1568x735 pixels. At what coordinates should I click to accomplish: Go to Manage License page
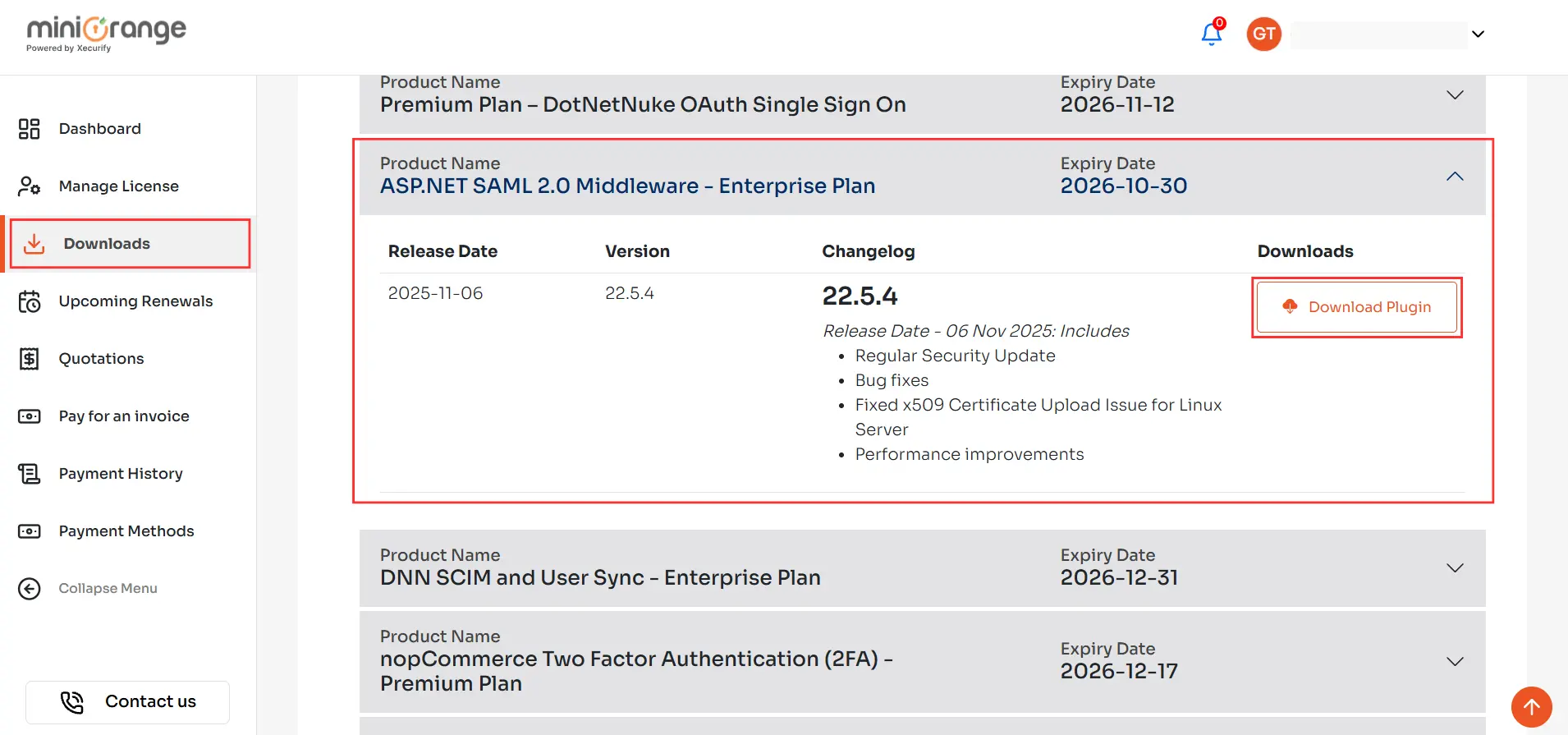click(119, 186)
